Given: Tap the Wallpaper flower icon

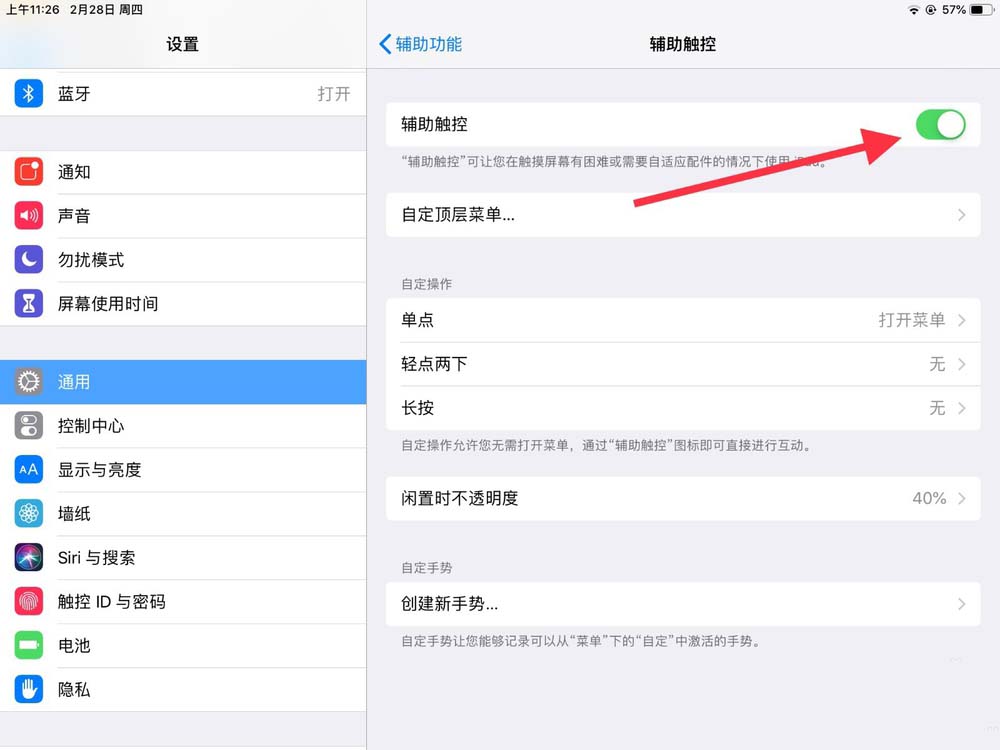Looking at the screenshot, I should tap(29, 514).
